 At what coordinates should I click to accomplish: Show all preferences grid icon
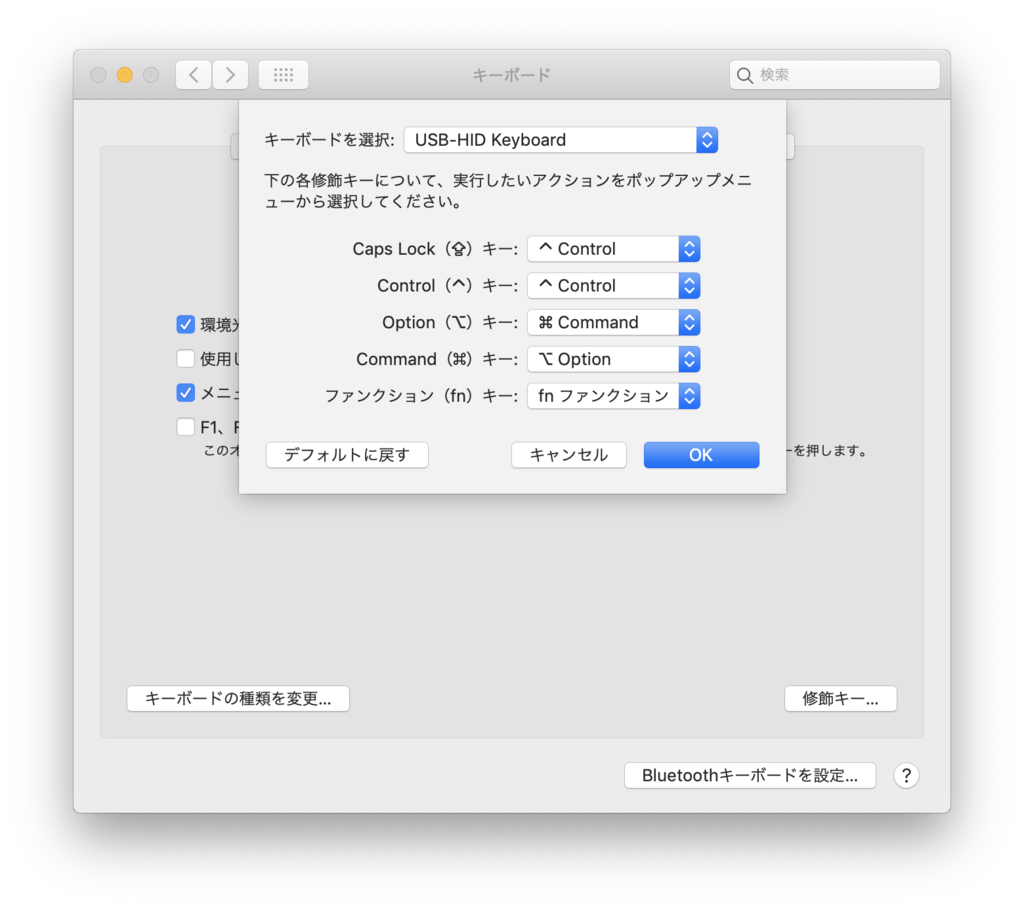point(283,75)
